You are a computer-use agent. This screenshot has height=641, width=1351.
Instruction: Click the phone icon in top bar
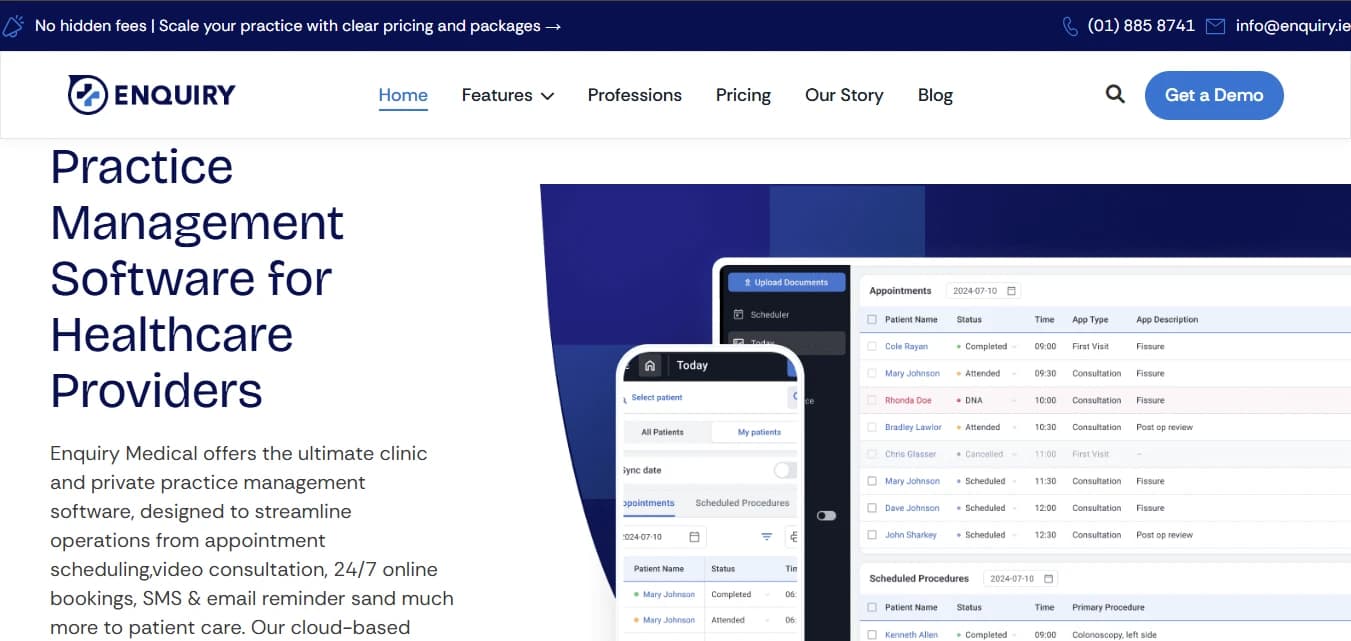pyautogui.click(x=1070, y=26)
